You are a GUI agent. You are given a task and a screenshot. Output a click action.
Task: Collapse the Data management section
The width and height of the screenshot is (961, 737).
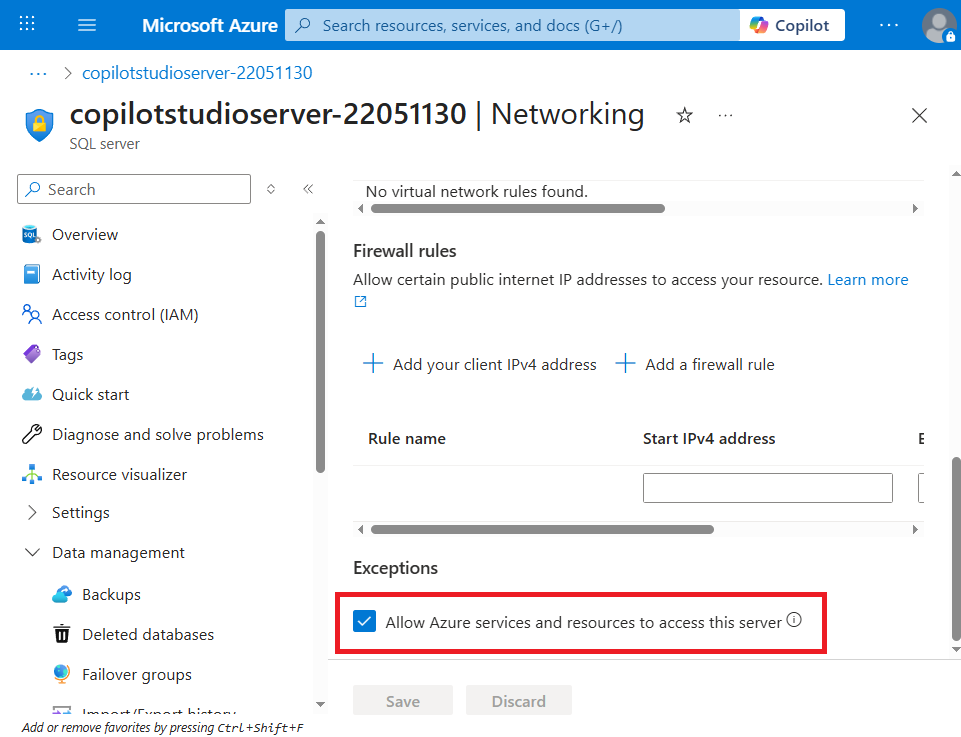118,553
